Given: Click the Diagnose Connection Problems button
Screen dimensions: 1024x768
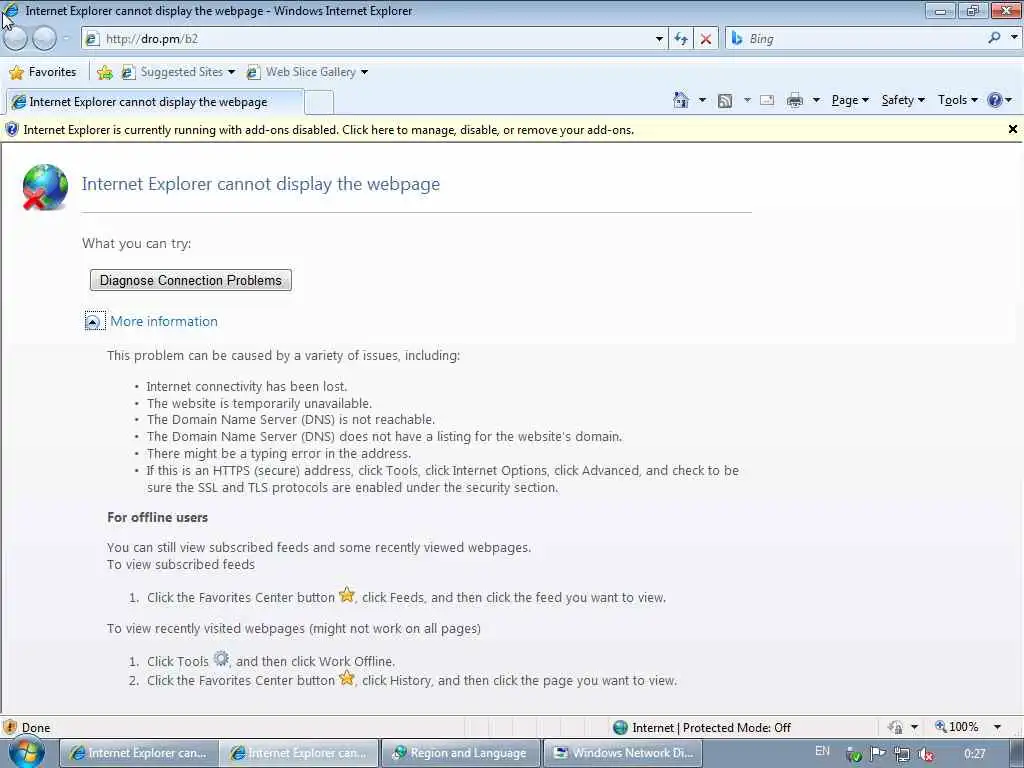Looking at the screenshot, I should coord(191,280).
